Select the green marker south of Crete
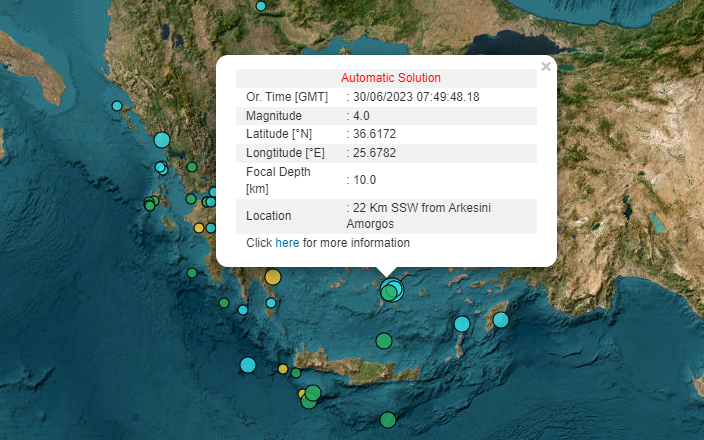The height and width of the screenshot is (440, 704). pyautogui.click(x=388, y=420)
